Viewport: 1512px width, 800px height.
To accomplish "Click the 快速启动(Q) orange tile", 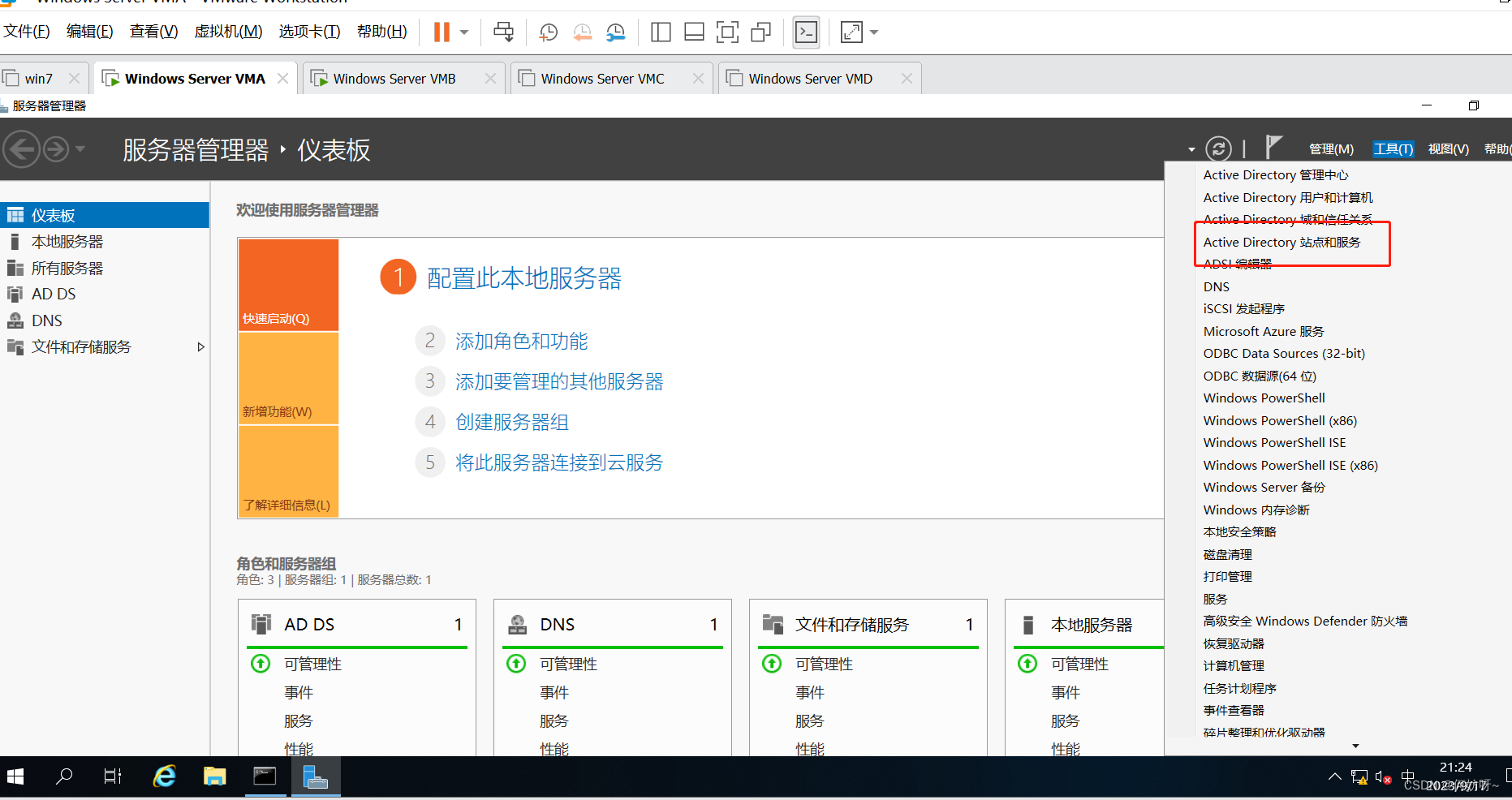I will (288, 285).
